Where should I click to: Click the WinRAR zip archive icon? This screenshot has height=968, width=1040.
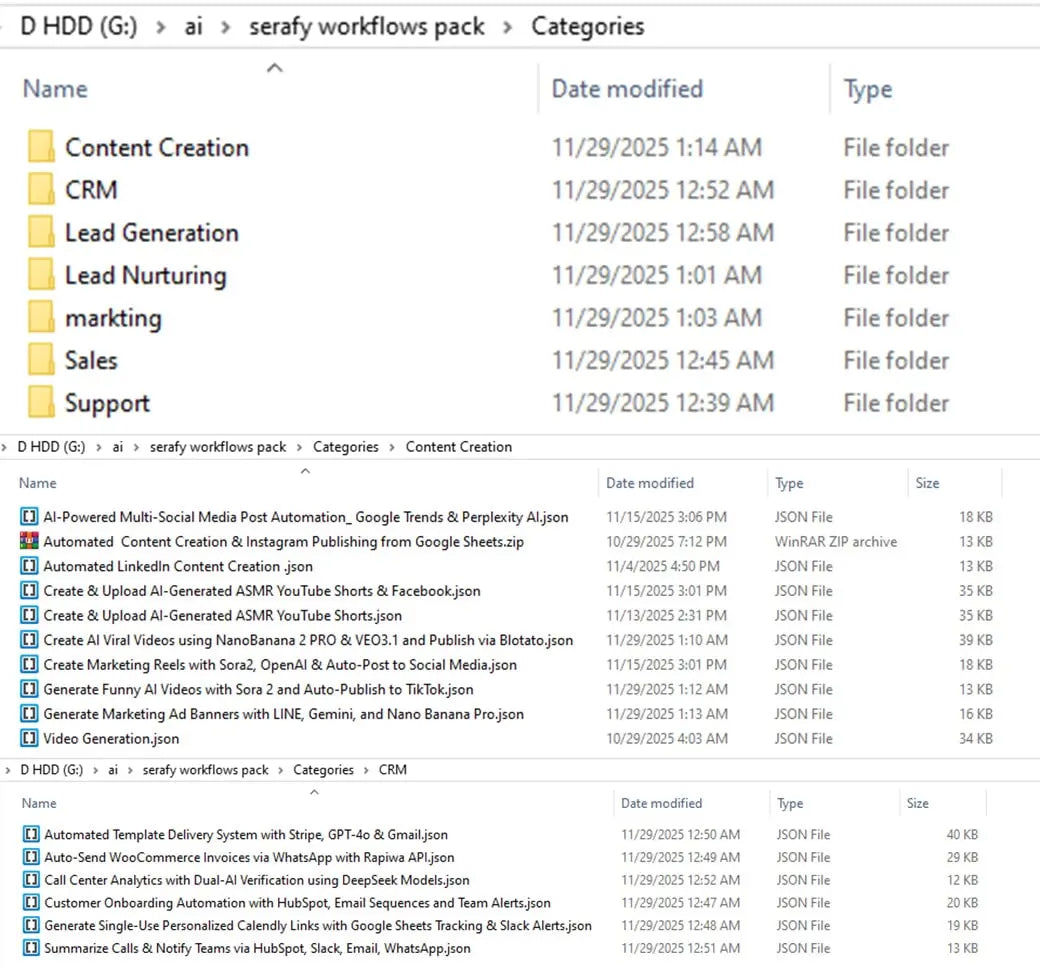pyautogui.click(x=29, y=542)
